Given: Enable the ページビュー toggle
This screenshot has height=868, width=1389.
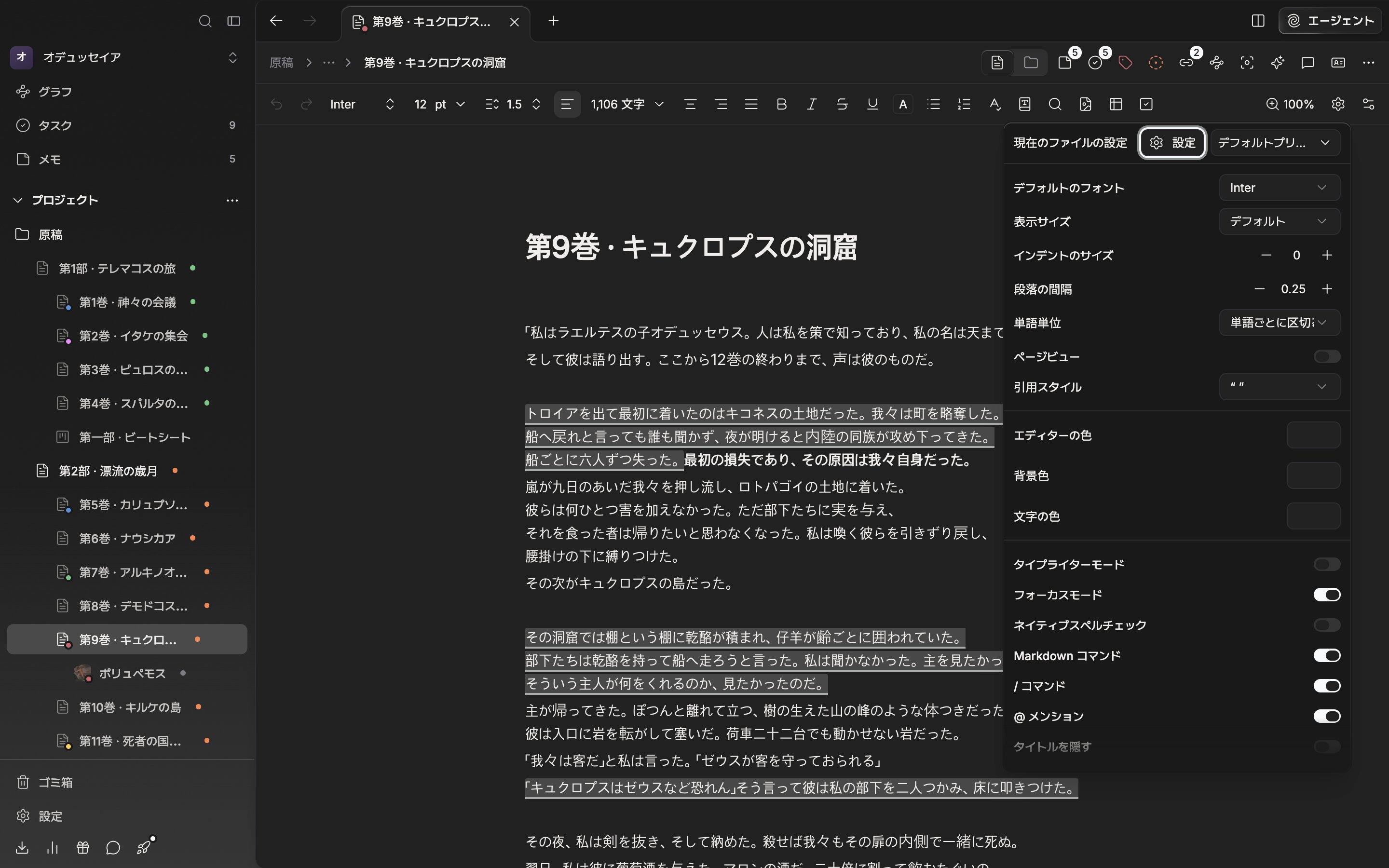Looking at the screenshot, I should [1326, 356].
